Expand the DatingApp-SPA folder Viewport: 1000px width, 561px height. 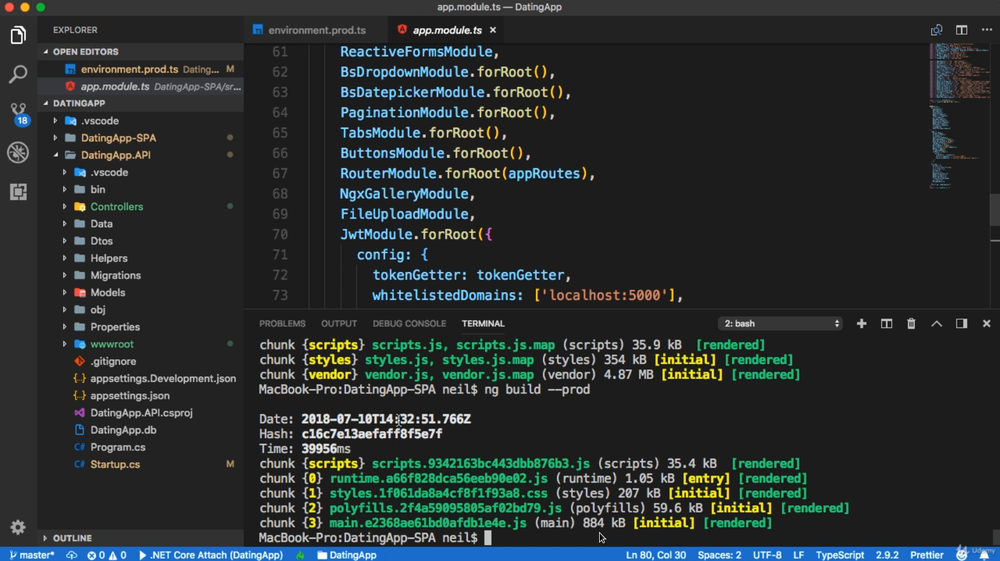[x=140, y=138]
